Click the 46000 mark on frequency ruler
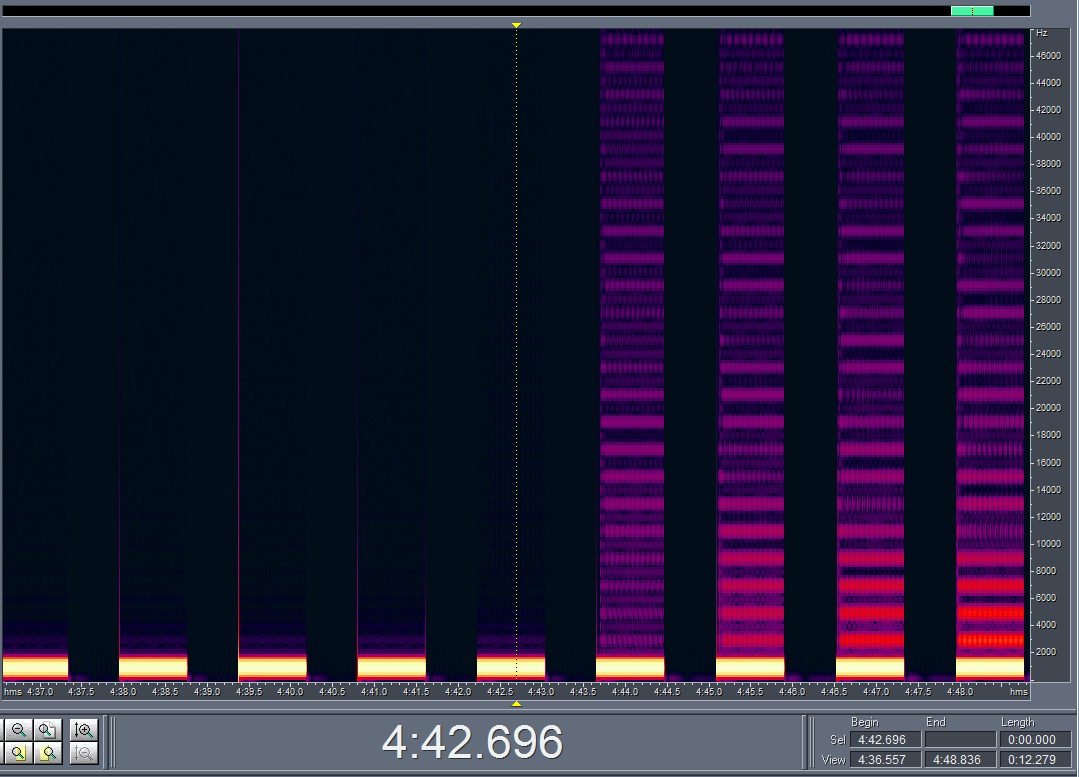 pyautogui.click(x=1048, y=56)
